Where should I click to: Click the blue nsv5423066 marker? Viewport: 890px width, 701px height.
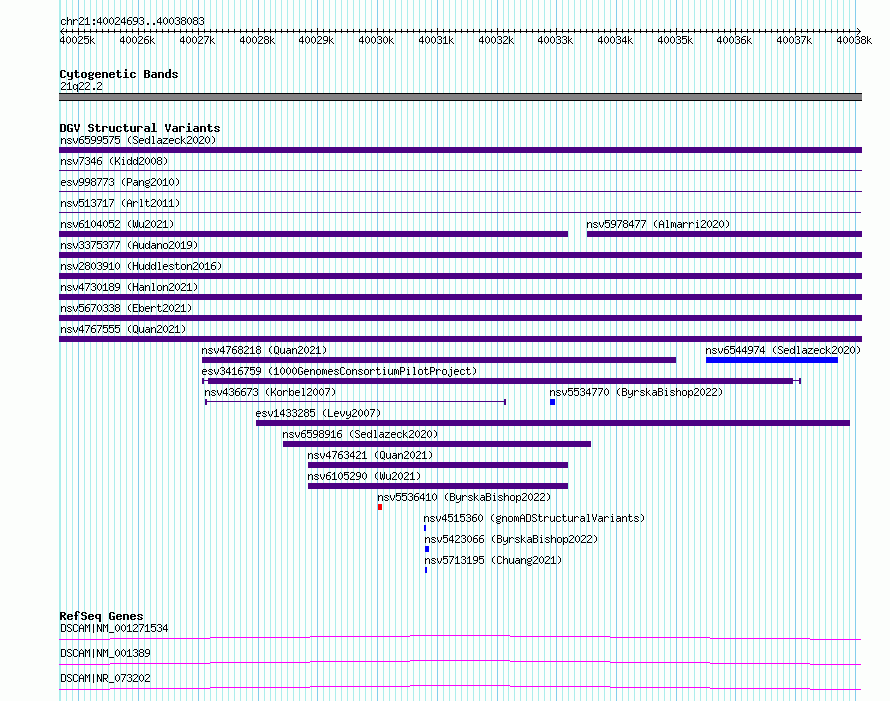(x=427, y=549)
